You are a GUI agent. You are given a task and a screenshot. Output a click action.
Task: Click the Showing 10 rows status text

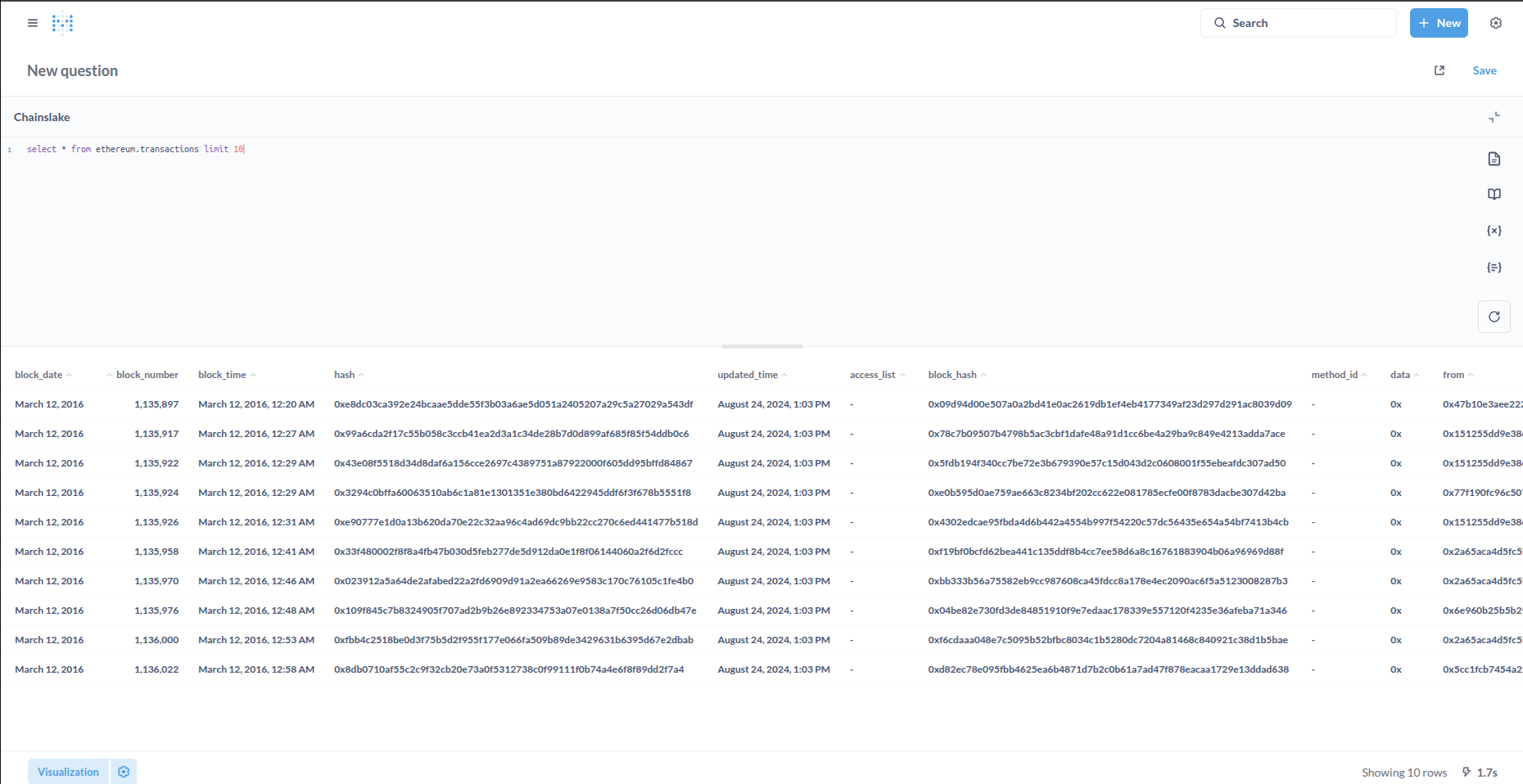click(1404, 773)
